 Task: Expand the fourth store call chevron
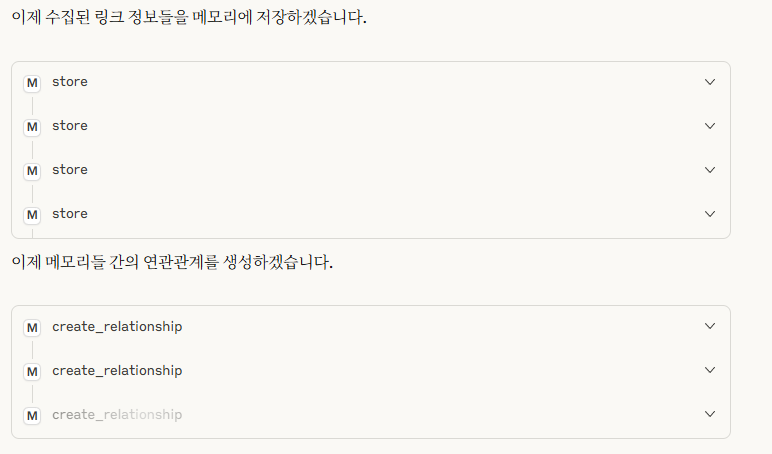pos(710,214)
